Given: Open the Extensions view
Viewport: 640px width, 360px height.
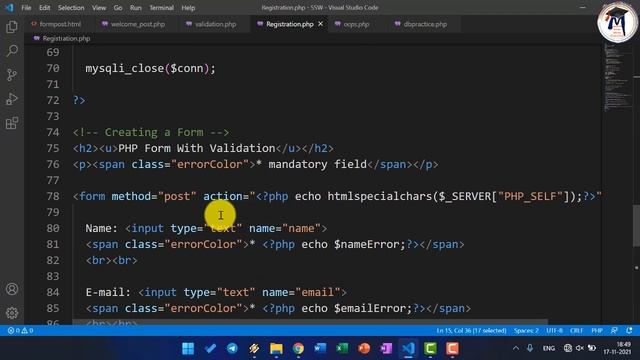Looking at the screenshot, I should 12,123.
